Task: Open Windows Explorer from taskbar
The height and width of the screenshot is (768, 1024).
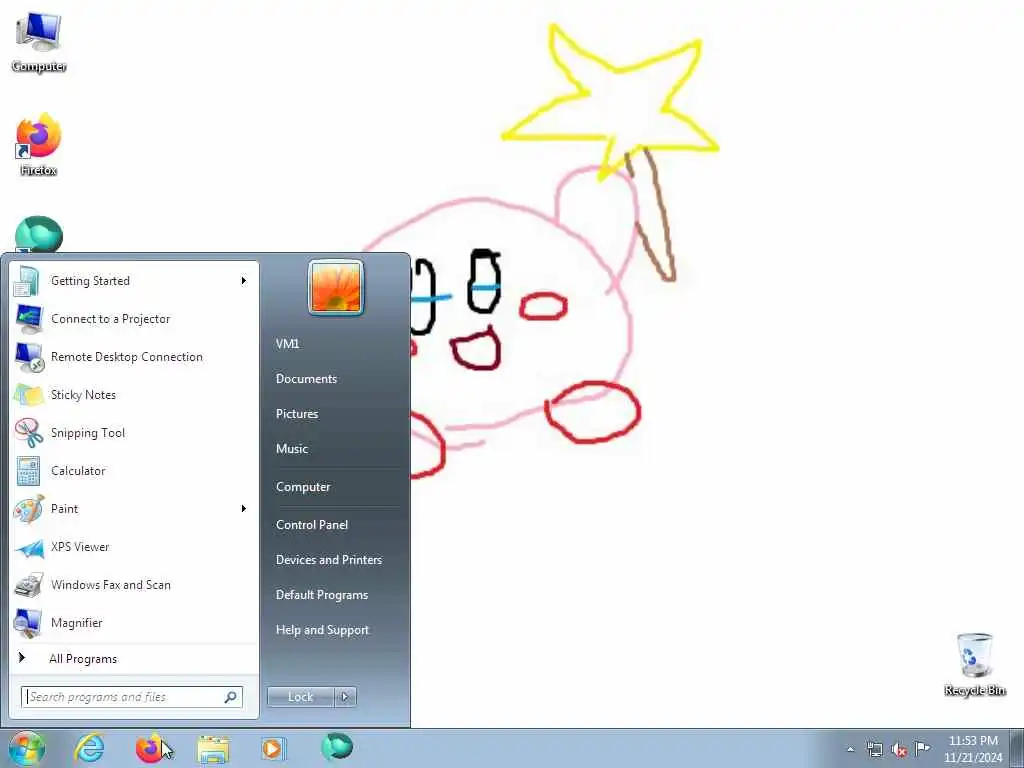Action: 213,748
